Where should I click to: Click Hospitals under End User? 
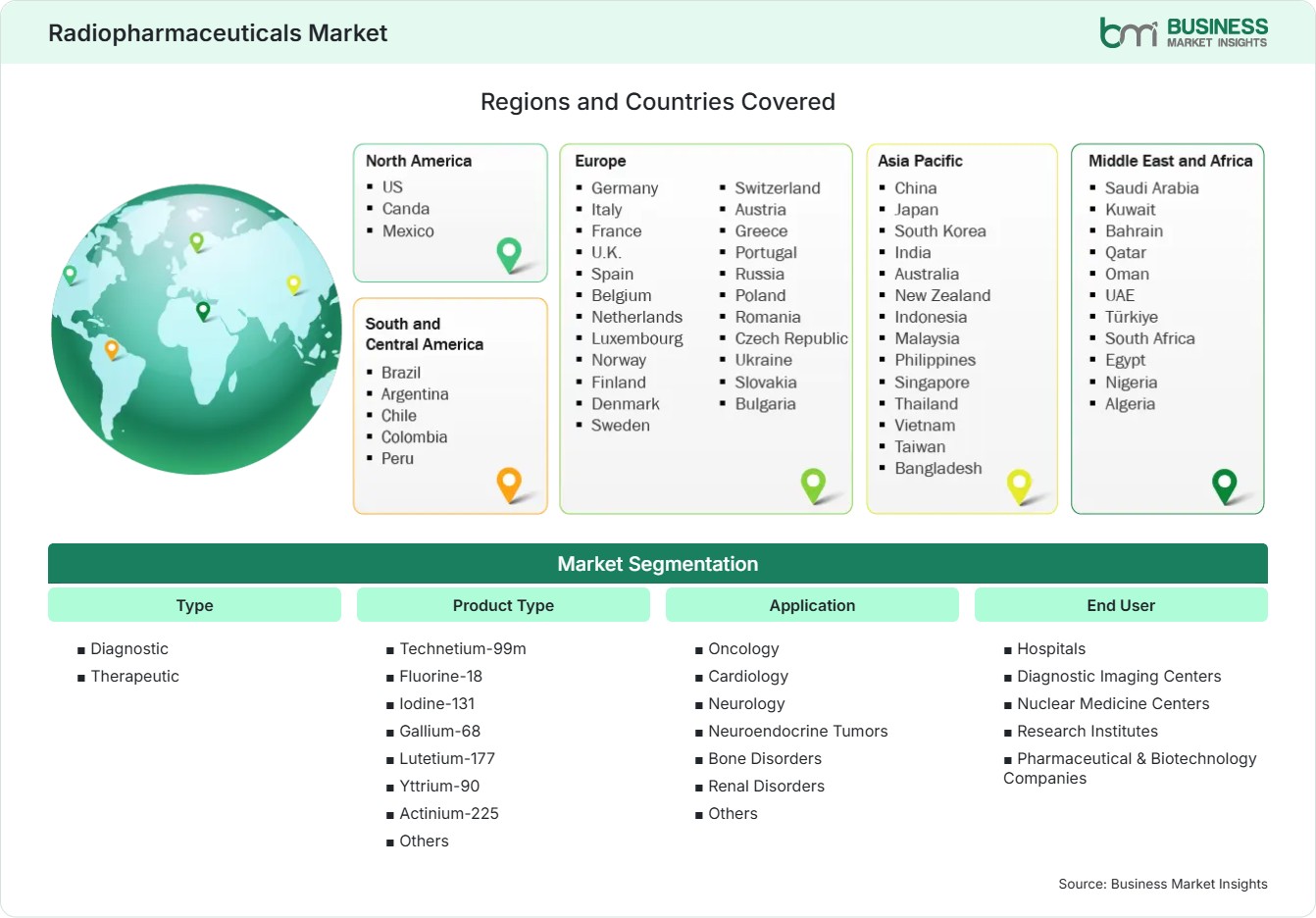tap(1051, 649)
